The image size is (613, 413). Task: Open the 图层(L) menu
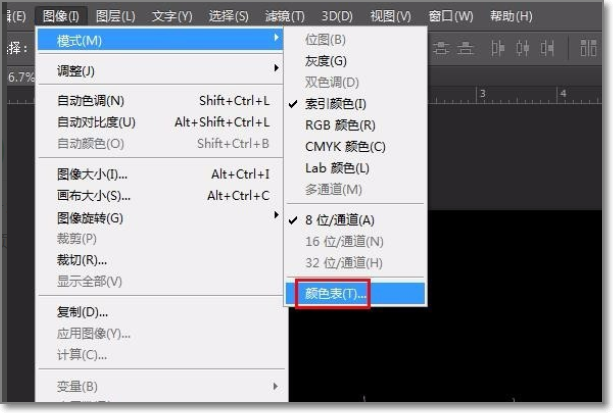pos(115,16)
